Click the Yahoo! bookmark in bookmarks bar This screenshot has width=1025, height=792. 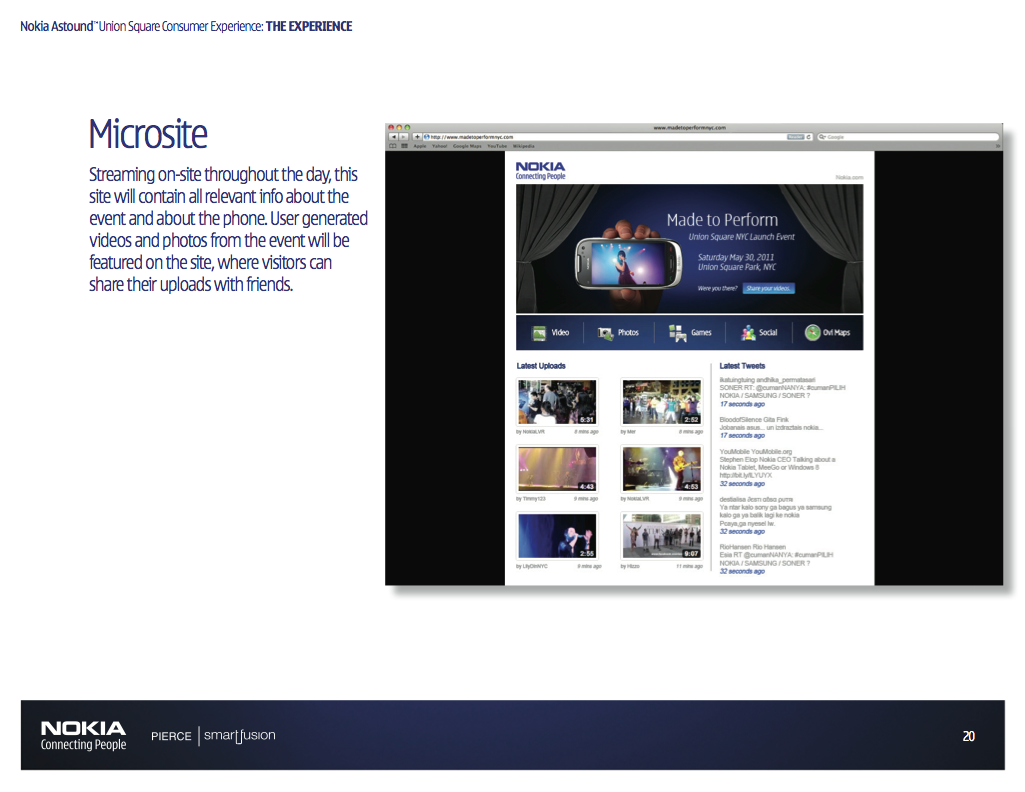tap(439, 146)
